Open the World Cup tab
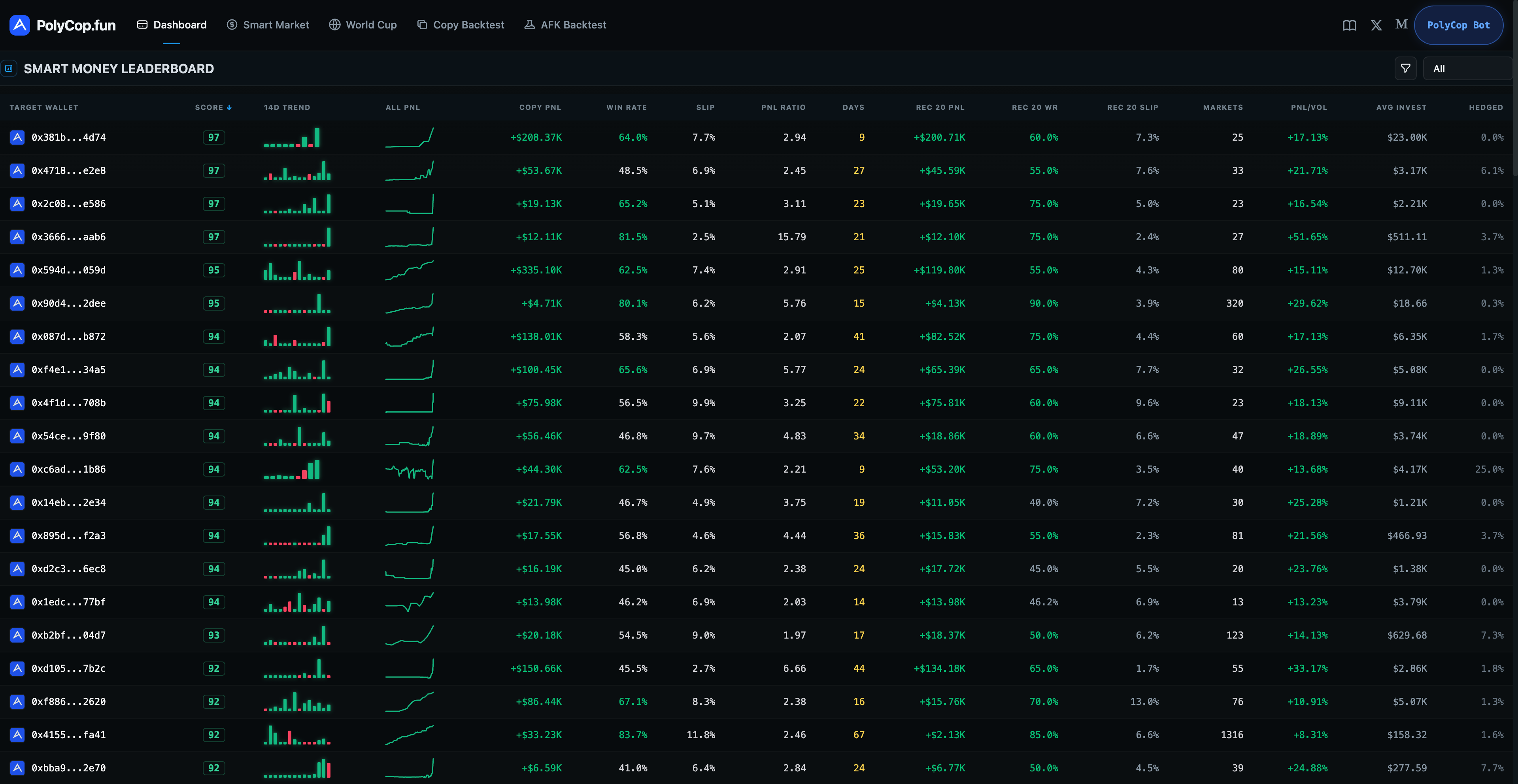The width and height of the screenshot is (1518, 784). 363,25
